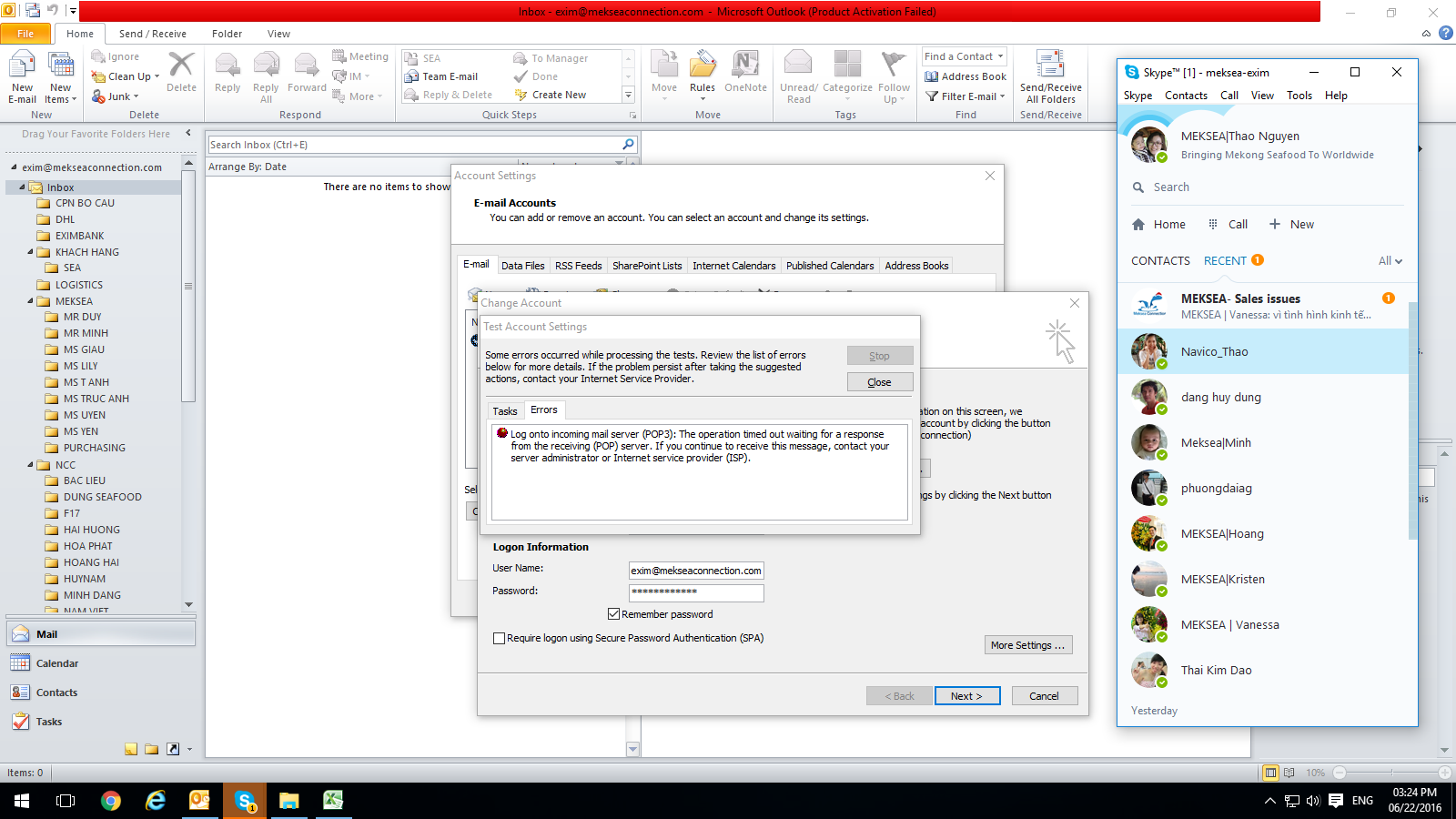1456x819 pixels.
Task: Expand the Quick Steps gallery arrow
Action: (x=628, y=95)
